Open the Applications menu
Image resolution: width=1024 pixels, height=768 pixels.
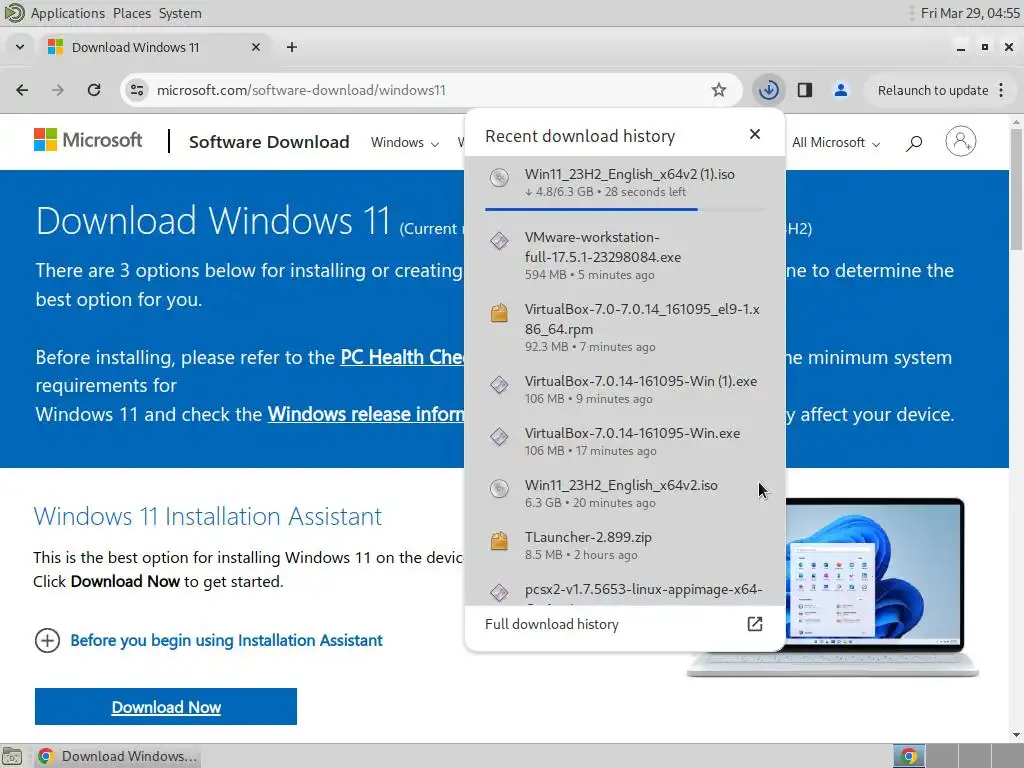pyautogui.click(x=67, y=13)
